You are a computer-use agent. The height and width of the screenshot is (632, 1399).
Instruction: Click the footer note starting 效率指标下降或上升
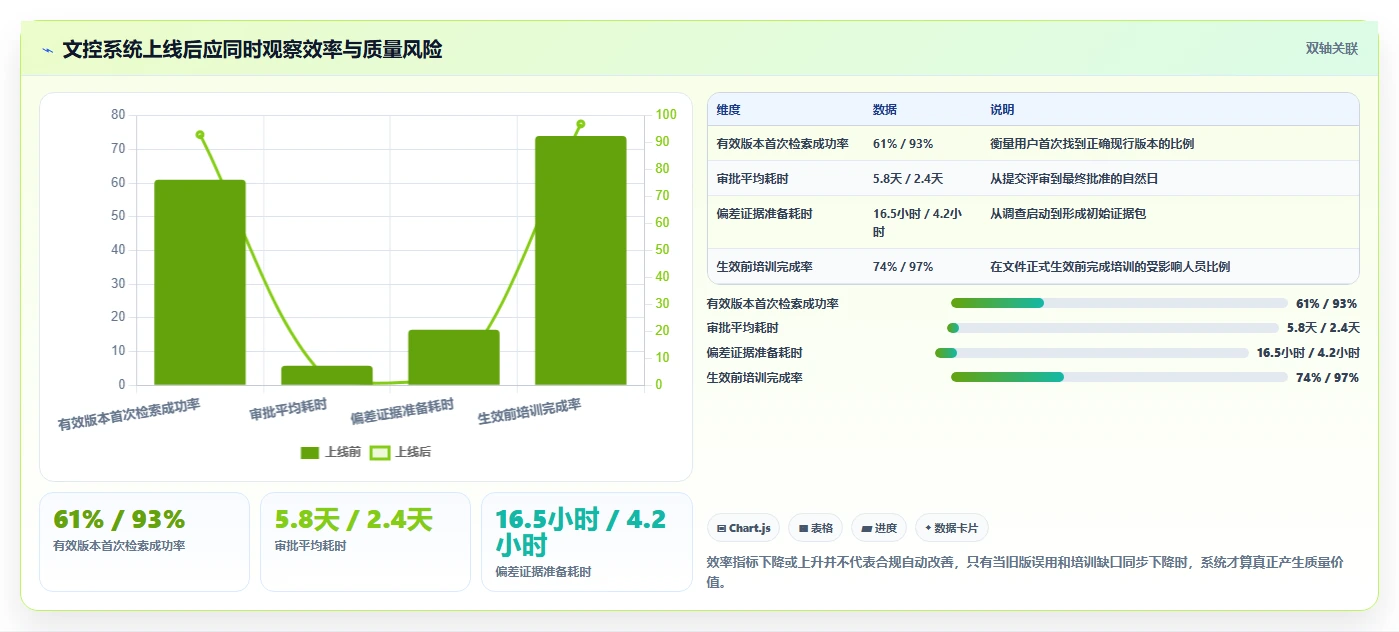(1026, 572)
